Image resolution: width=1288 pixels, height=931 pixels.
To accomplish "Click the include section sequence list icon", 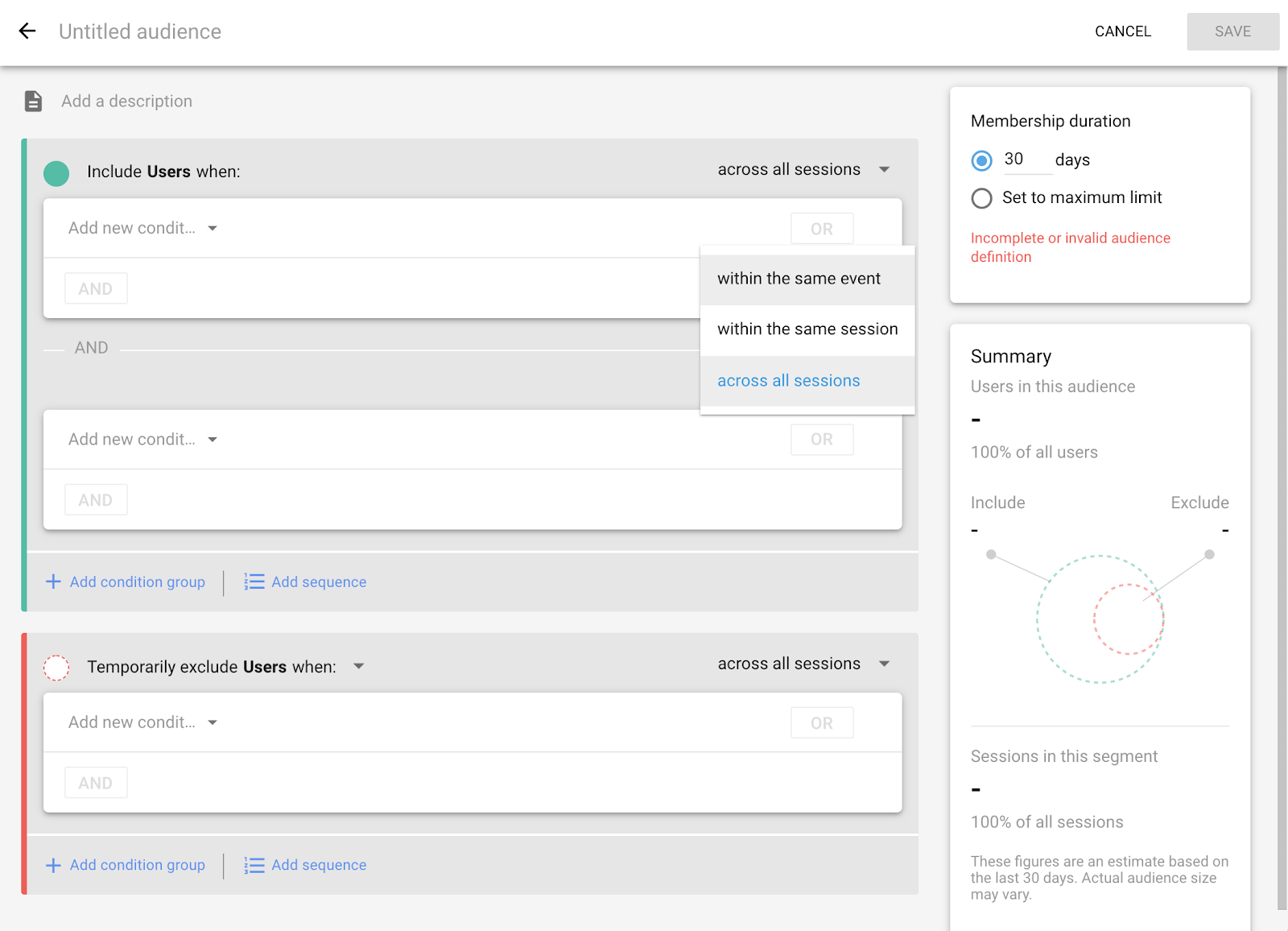I will tap(254, 581).
